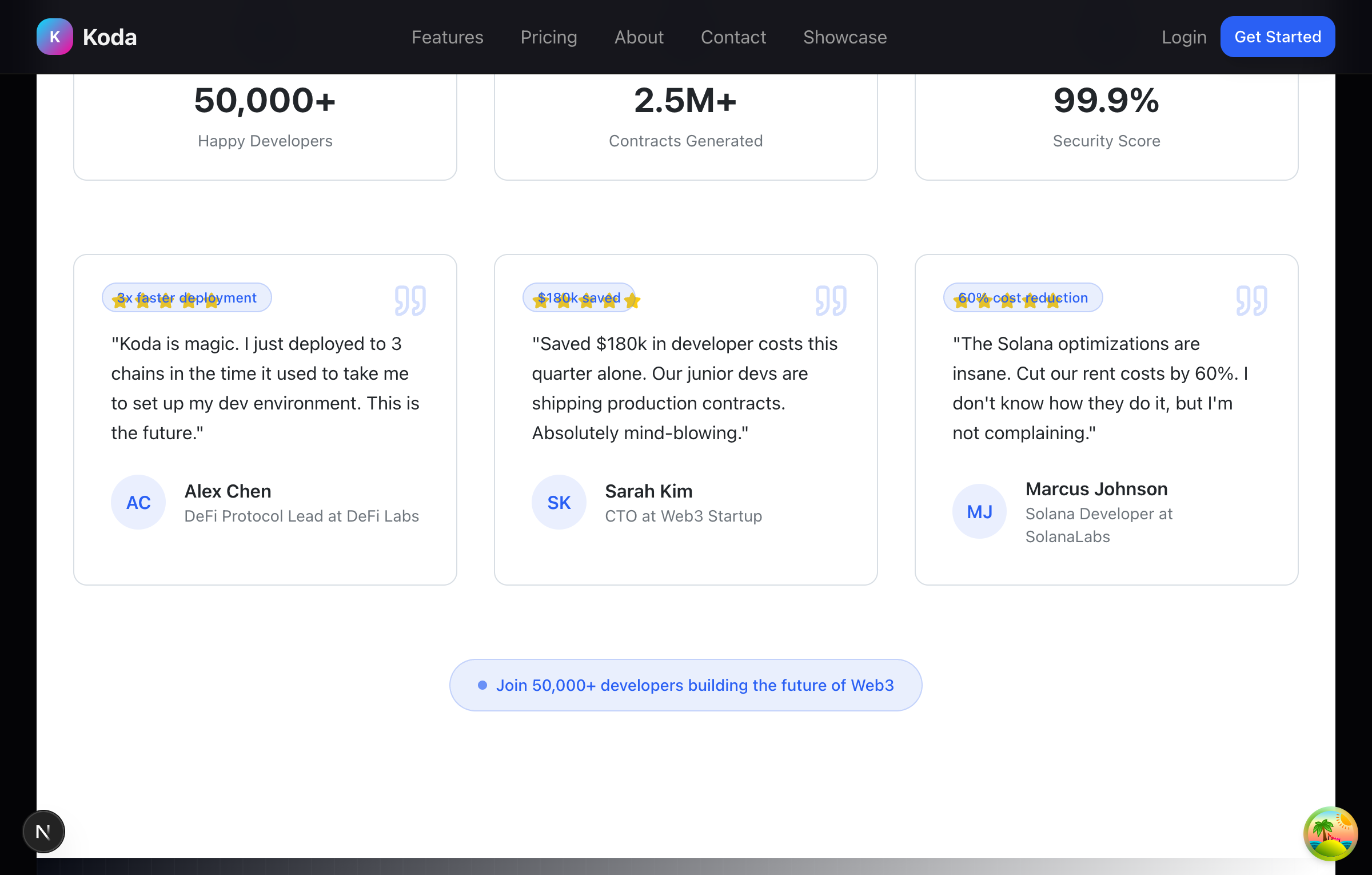The width and height of the screenshot is (1372, 875).
Task: Click the palm tree icon in bottom corner
Action: pos(1330,834)
